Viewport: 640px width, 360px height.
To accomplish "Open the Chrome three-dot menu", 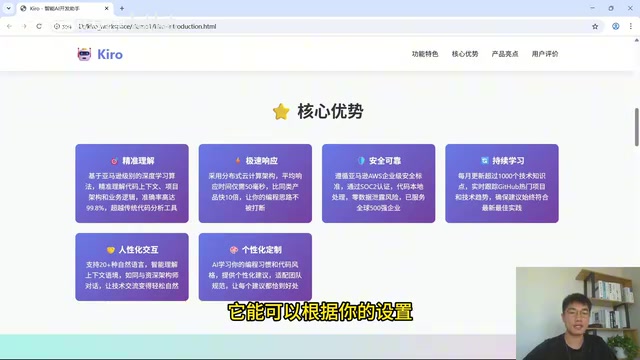I will (631, 26).
